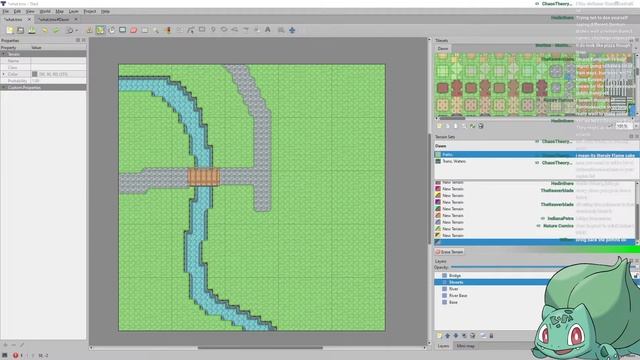The height and width of the screenshot is (360, 640).
Task: Select the Trans. Waters terrain set
Action: [x=454, y=162]
